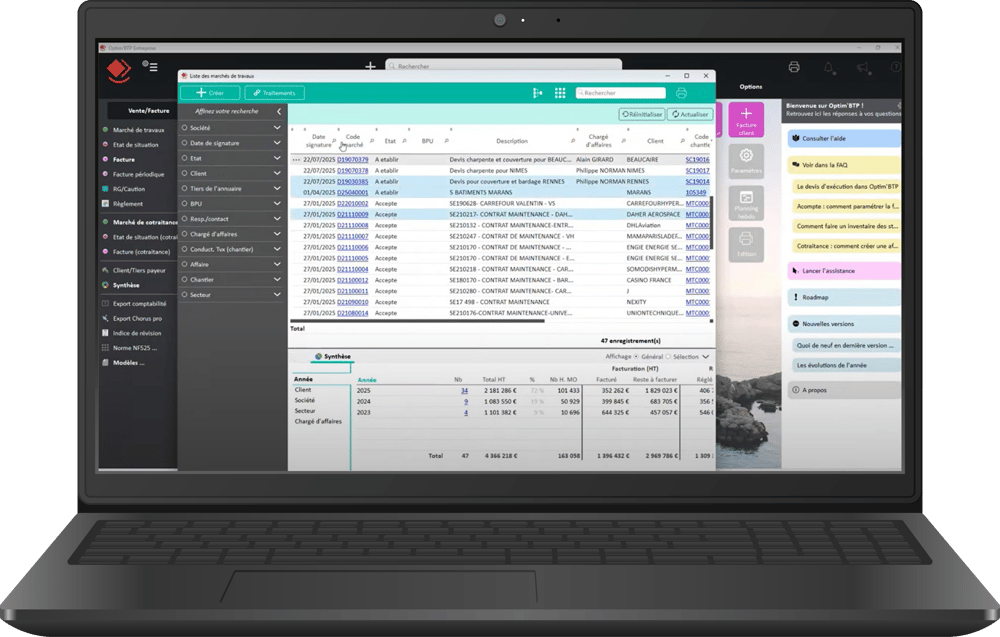Open Export Chorus pro in the sidebar
The width and height of the screenshot is (1000, 637).
(x=137, y=318)
